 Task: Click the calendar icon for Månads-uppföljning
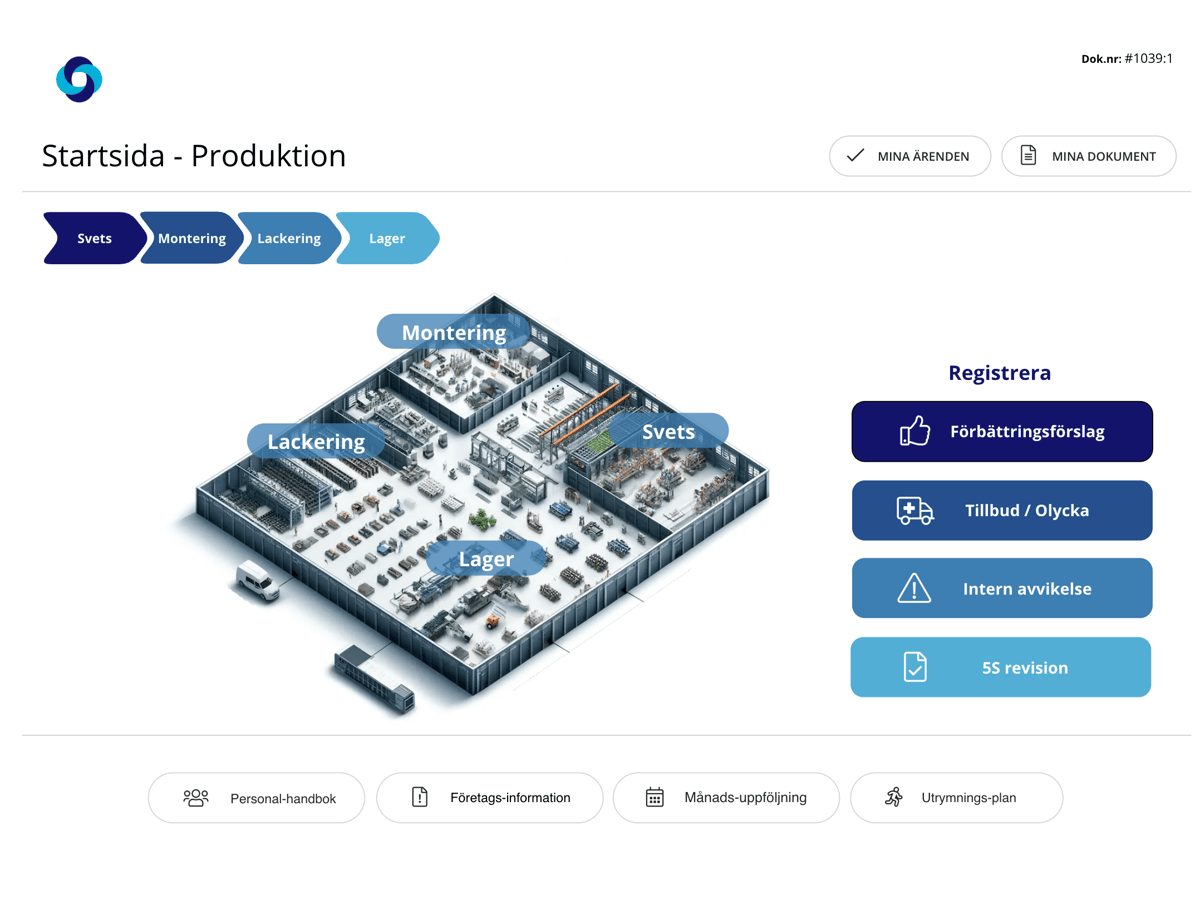654,798
